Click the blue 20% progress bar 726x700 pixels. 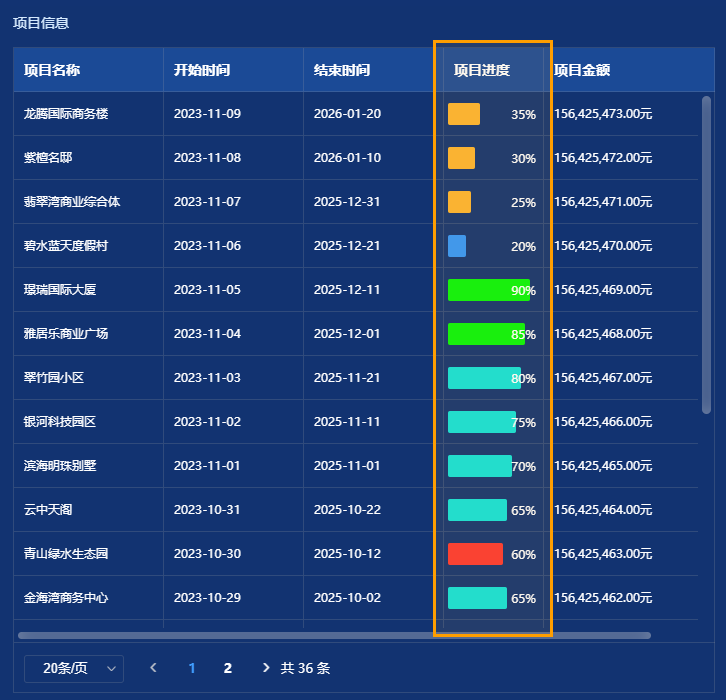tap(457, 246)
